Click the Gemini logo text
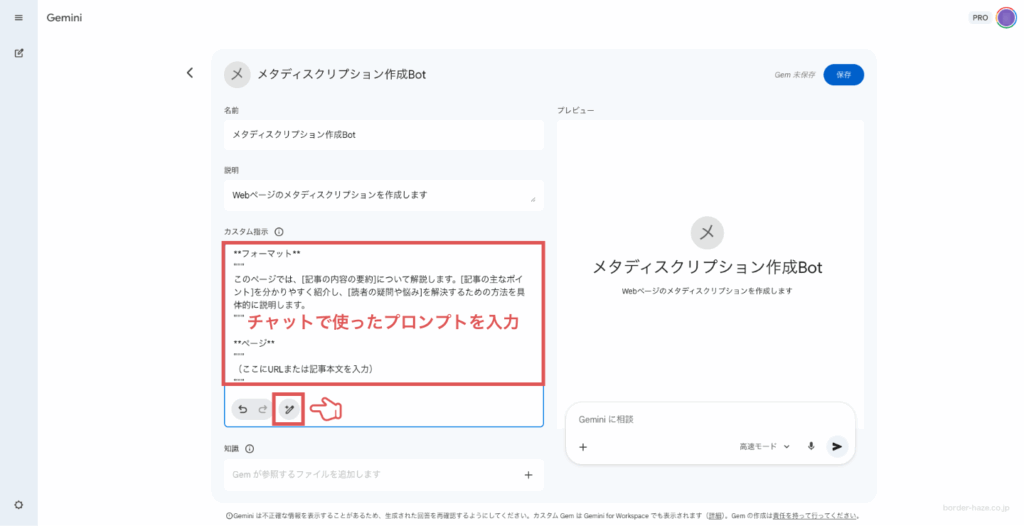This screenshot has height=526, width=1024. pyautogui.click(x=64, y=18)
